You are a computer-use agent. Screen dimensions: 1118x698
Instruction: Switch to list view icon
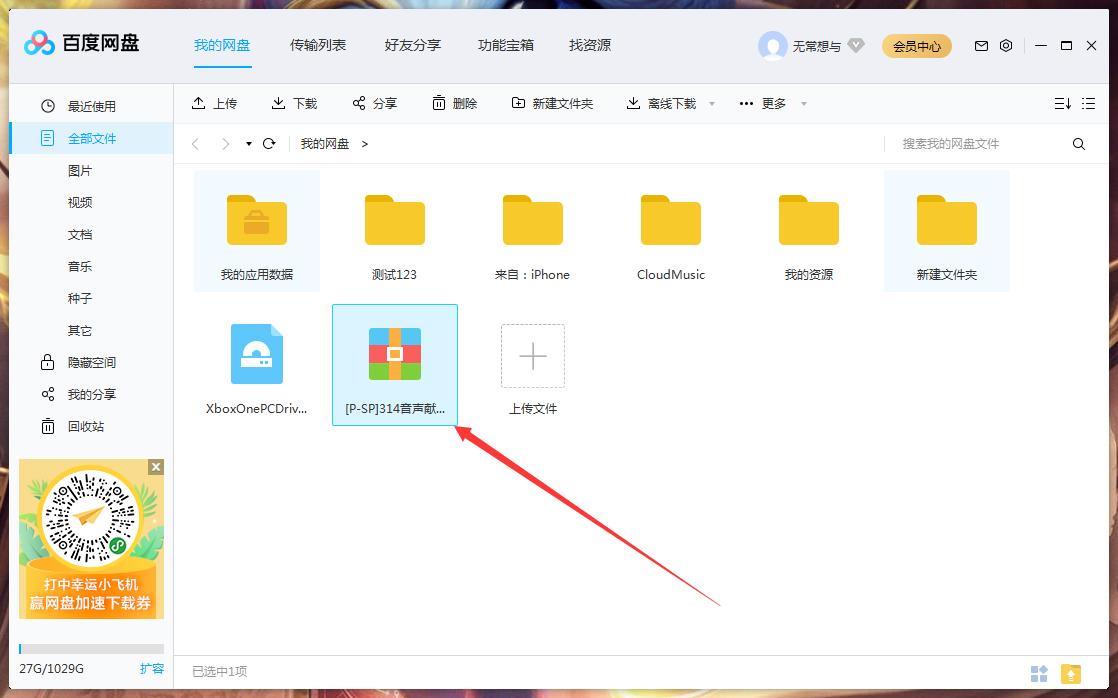pos(1088,103)
